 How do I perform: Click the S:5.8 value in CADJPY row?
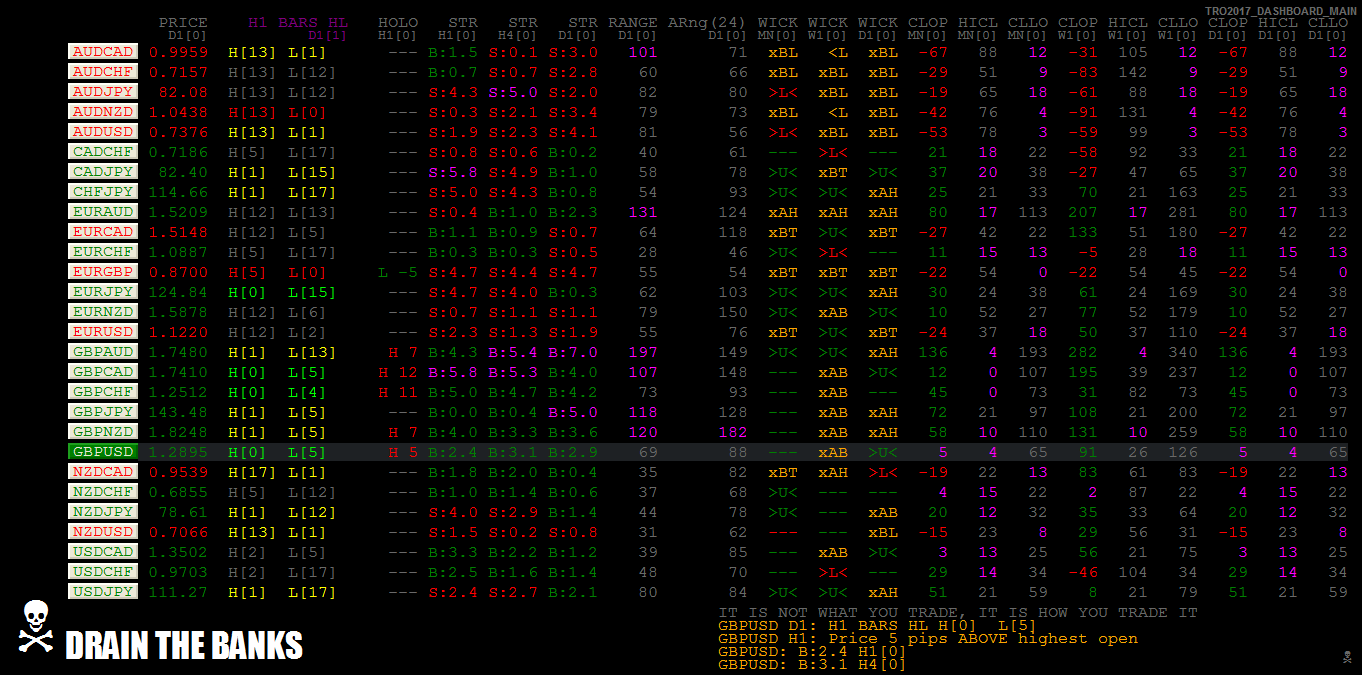click(x=453, y=172)
